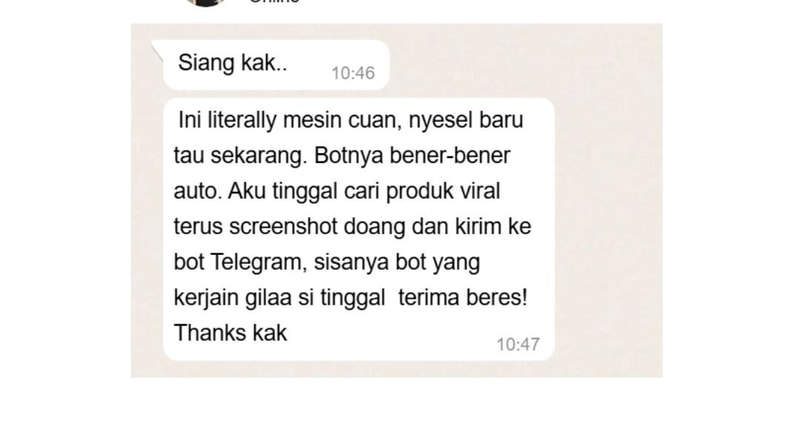Image resolution: width=800 pixels, height=424 pixels.
Task: Open the contact's profile picture at top
Action: 205,3
